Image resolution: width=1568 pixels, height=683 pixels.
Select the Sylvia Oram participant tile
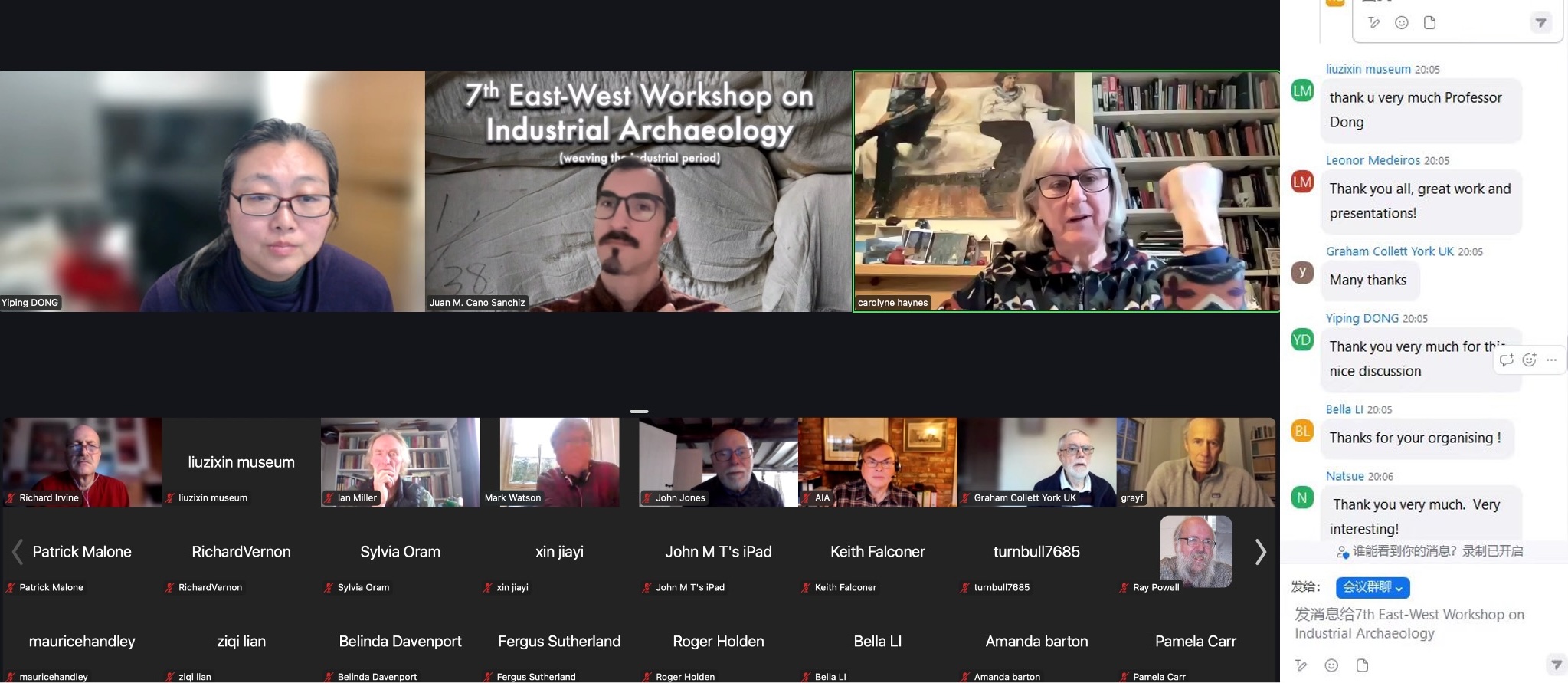401,552
